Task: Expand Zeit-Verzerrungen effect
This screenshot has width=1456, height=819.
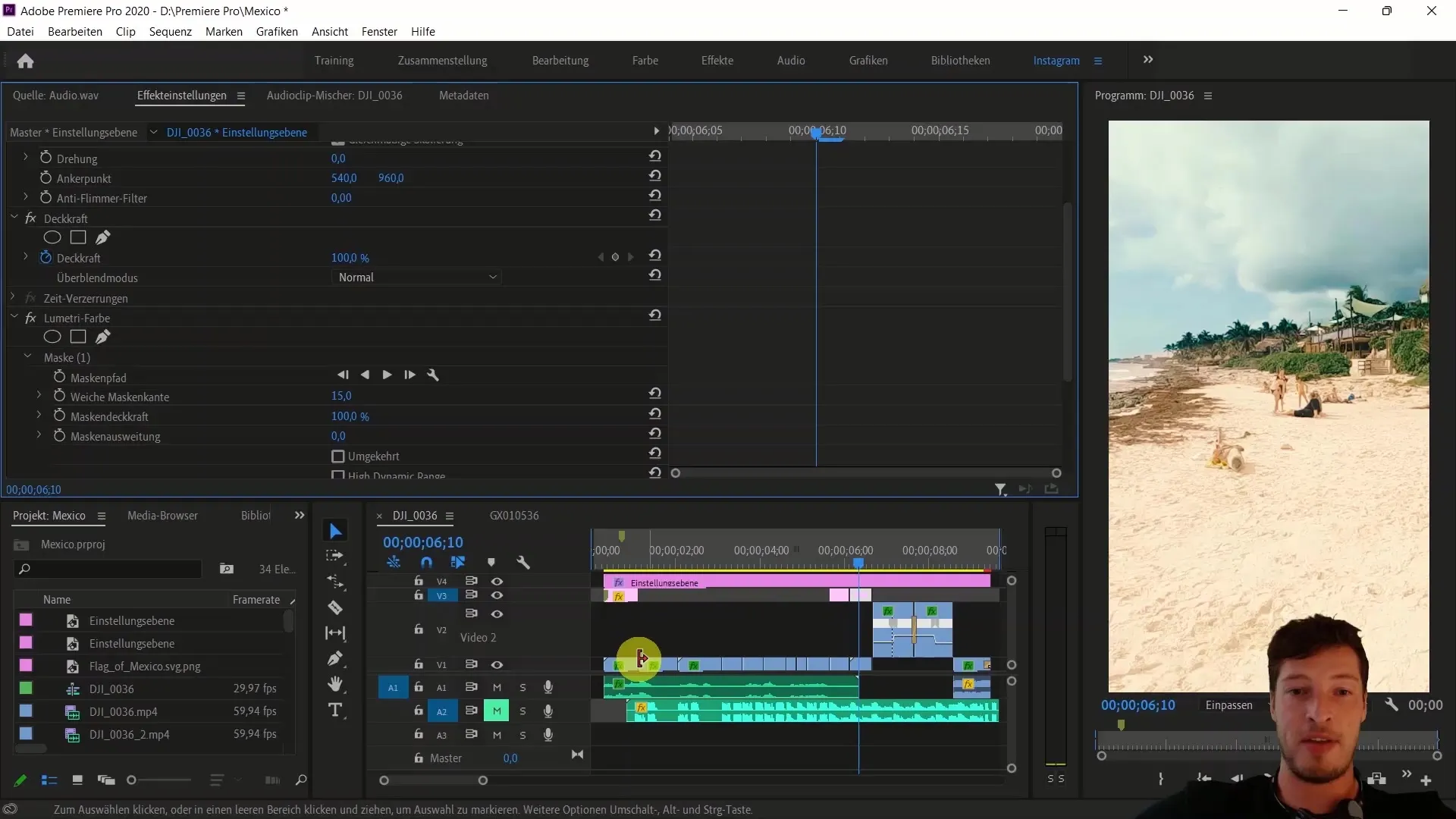Action: pyautogui.click(x=13, y=297)
